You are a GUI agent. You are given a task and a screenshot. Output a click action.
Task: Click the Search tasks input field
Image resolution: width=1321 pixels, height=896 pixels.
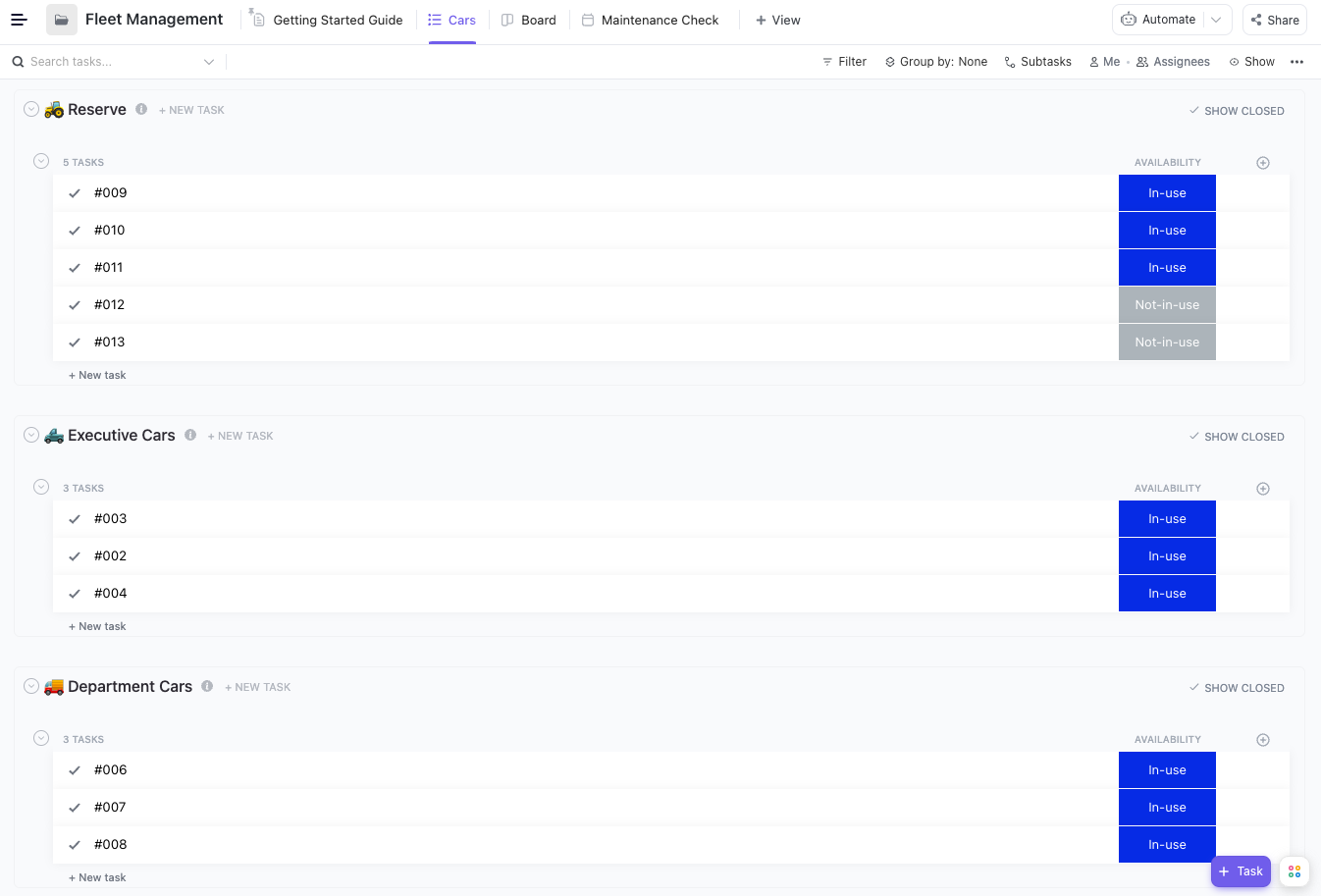108,62
